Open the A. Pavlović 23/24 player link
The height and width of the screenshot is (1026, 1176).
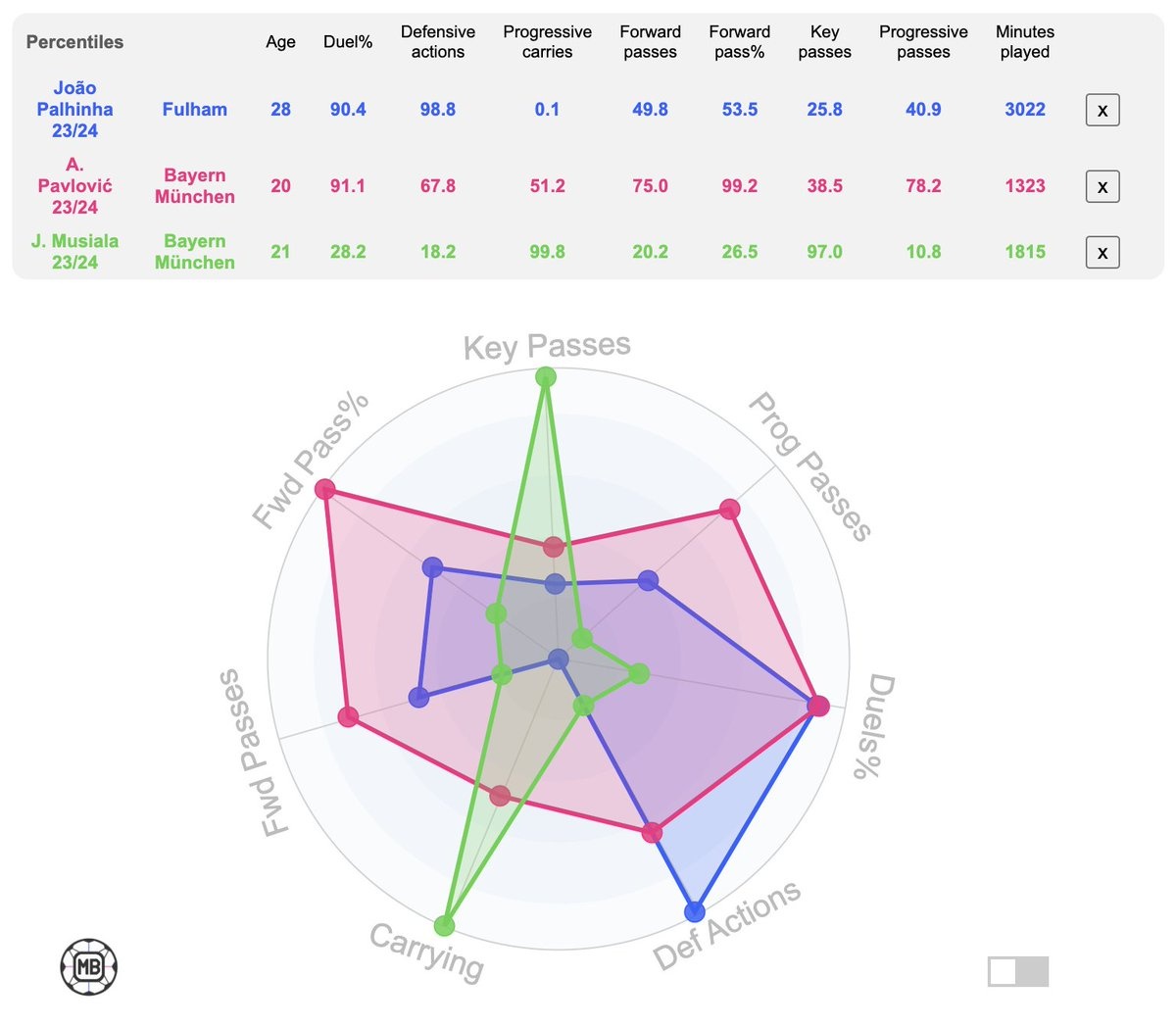coord(74,185)
